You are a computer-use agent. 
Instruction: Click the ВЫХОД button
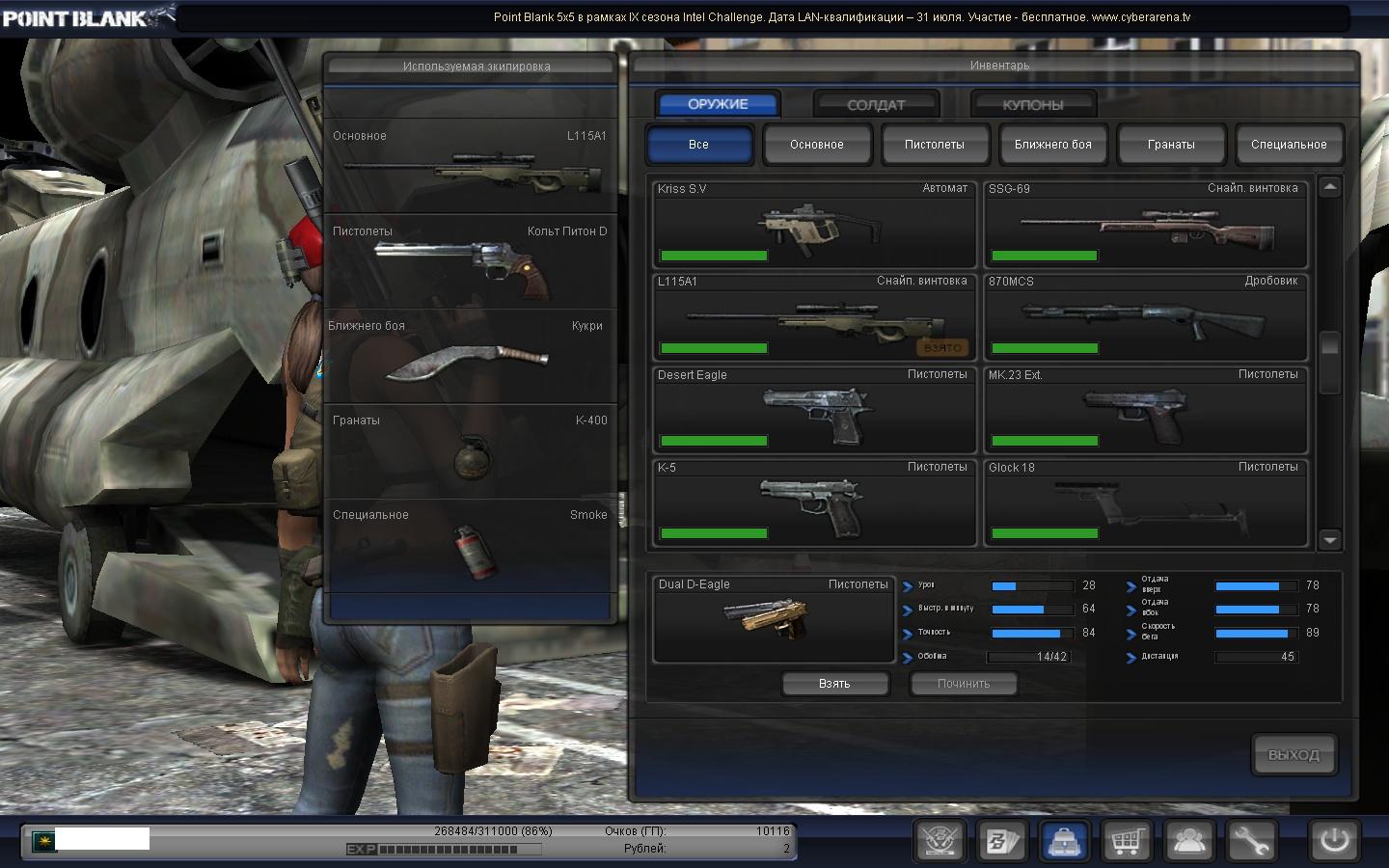click(x=1293, y=755)
